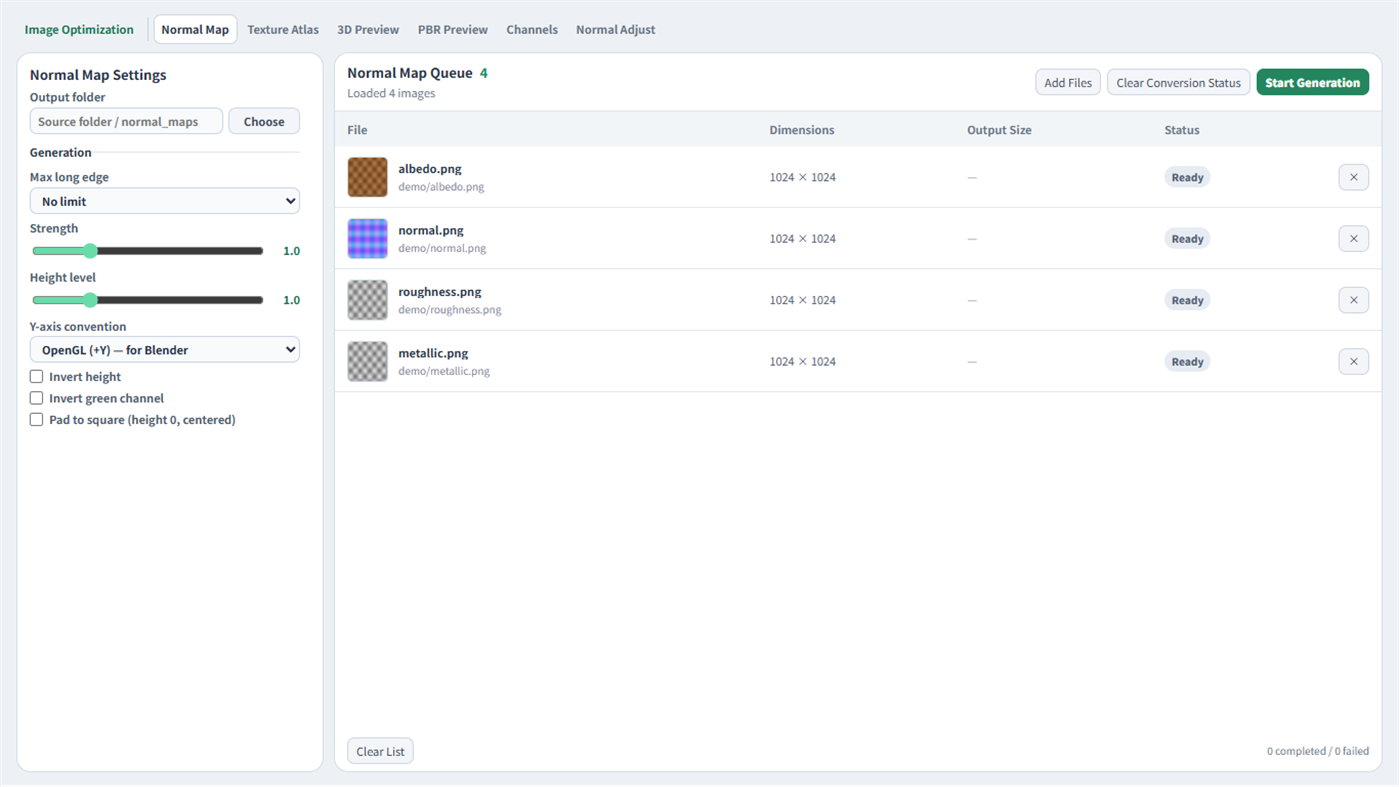
Task: Click the Height level value 1.0
Action: click(292, 300)
